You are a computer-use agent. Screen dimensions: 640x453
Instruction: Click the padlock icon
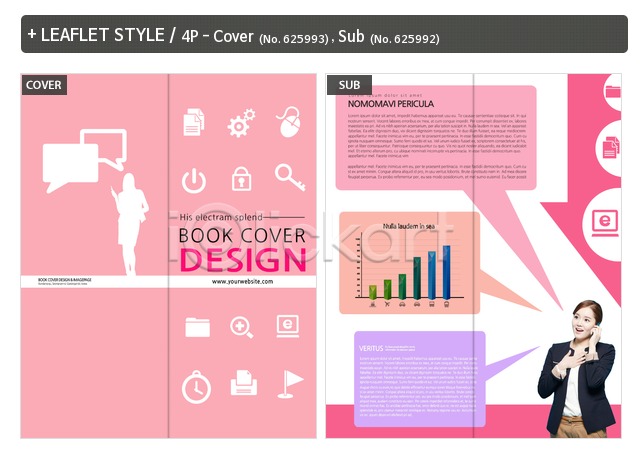(241, 179)
